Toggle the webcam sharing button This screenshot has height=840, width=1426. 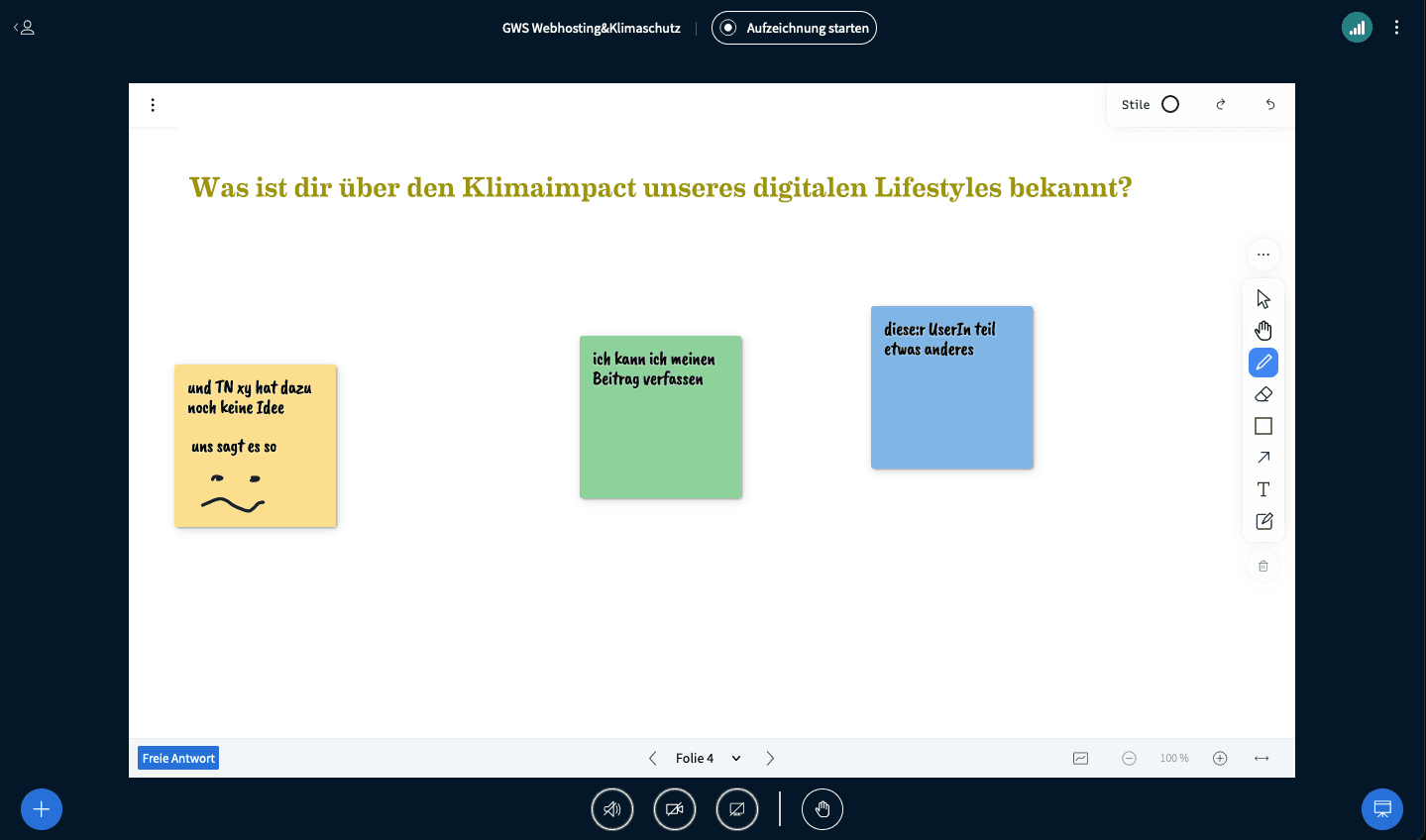pyautogui.click(x=675, y=809)
